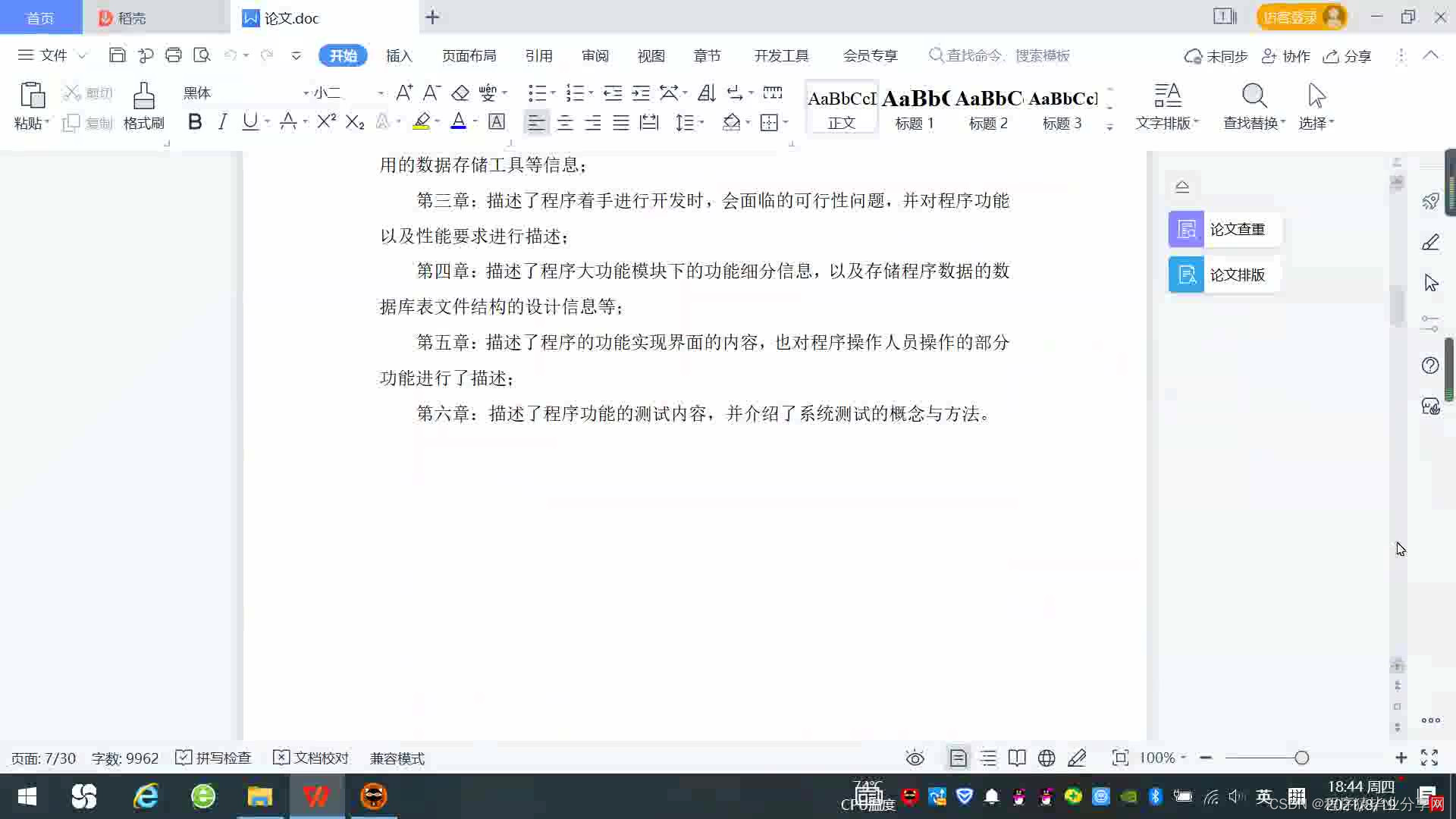1456x819 pixels.
Task: Click the italic formatting icon
Action: pos(222,122)
